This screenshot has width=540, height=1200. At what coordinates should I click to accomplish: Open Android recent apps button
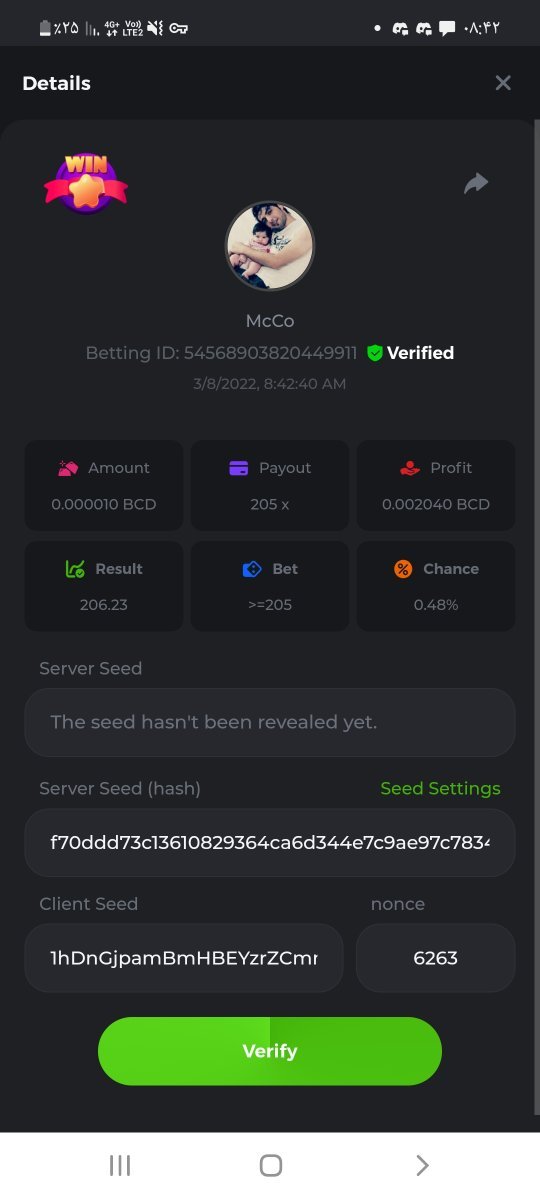coord(120,1165)
